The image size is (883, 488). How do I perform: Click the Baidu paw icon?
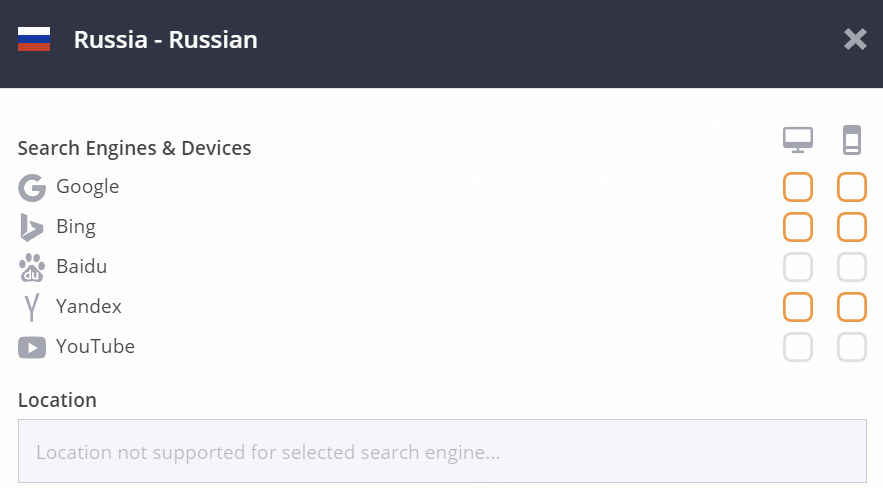[32, 267]
